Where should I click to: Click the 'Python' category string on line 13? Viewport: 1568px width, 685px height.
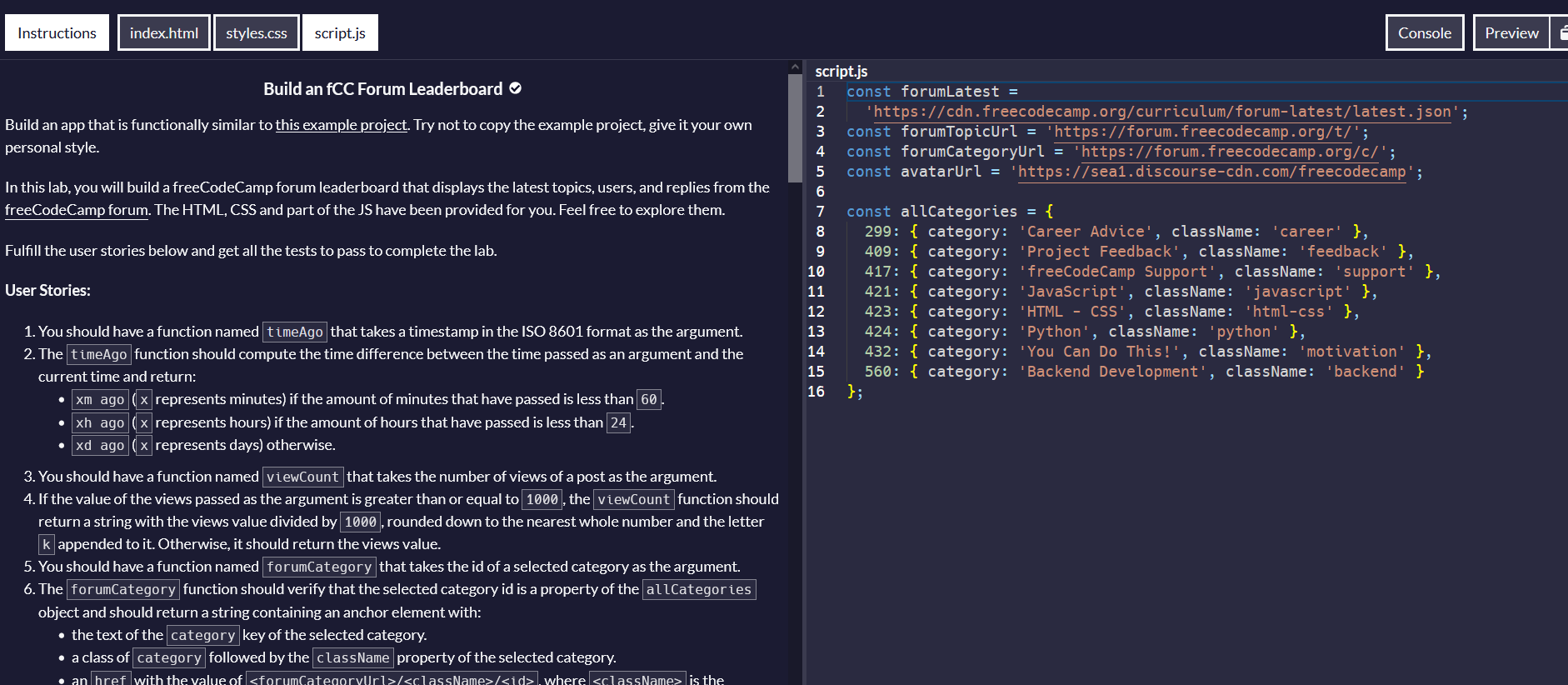1054,332
